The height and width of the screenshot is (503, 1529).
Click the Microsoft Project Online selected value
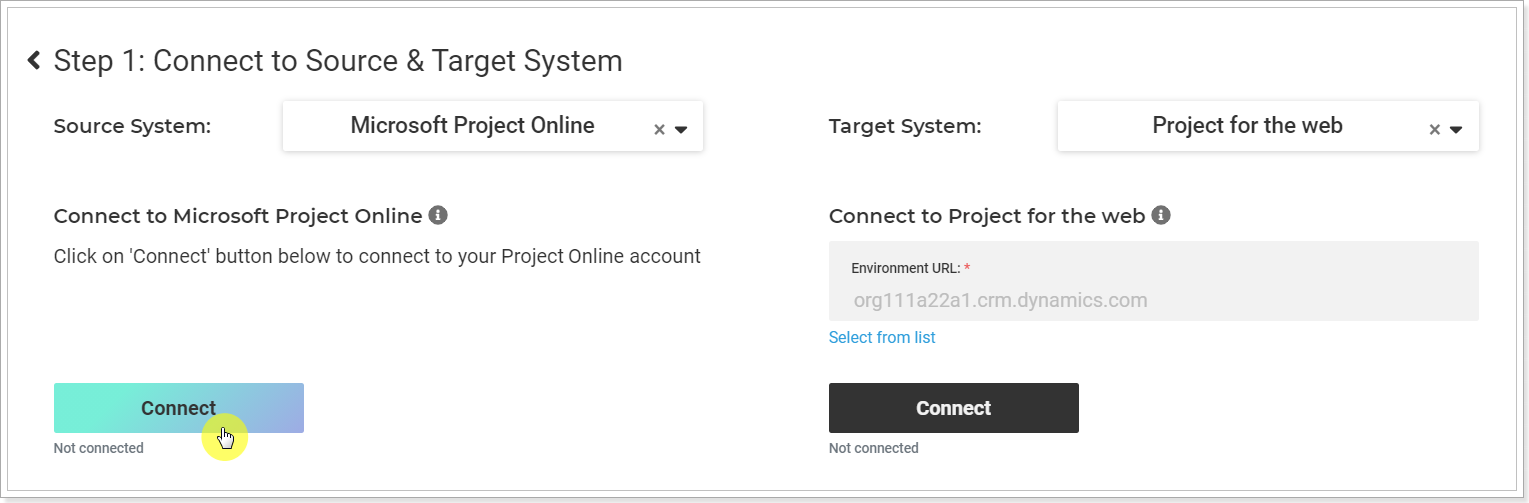coord(472,126)
